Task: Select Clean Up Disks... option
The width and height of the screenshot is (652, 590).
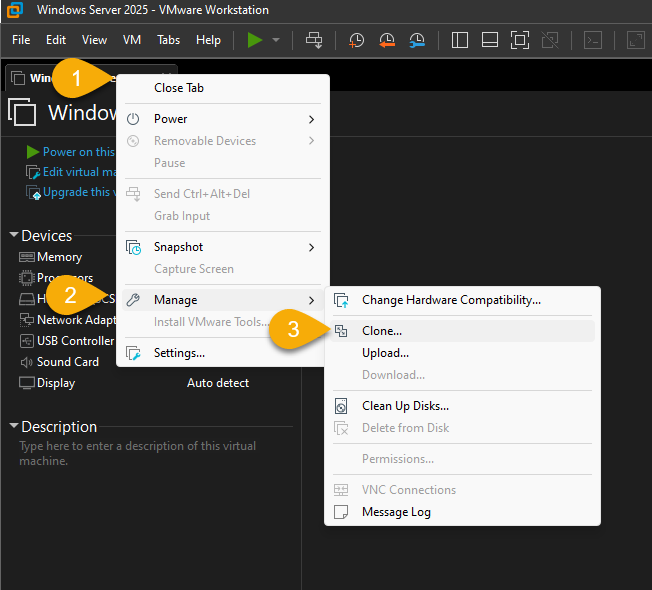Action: (462, 406)
